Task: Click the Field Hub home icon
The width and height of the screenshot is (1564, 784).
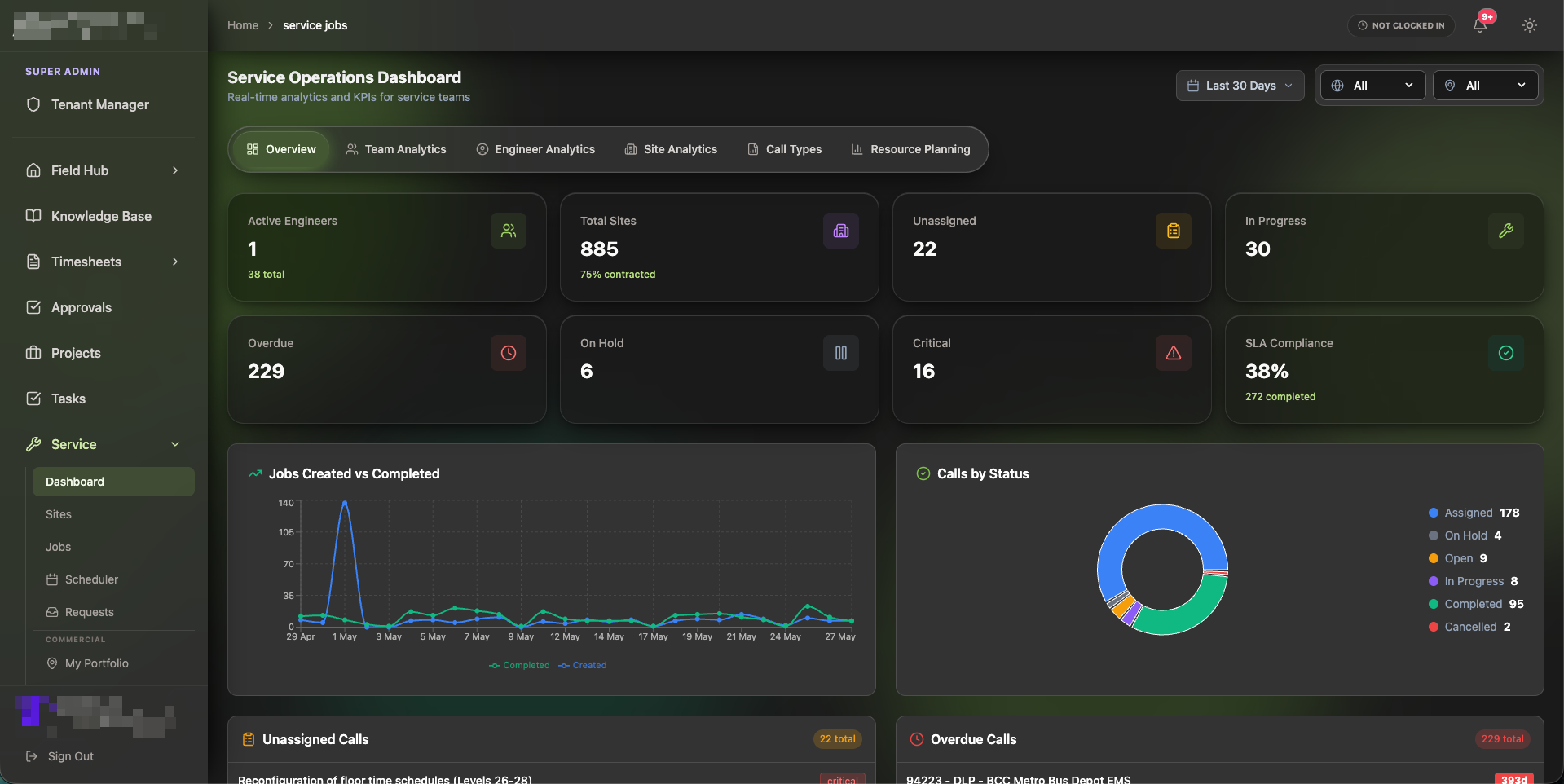Action: pyautogui.click(x=33, y=170)
